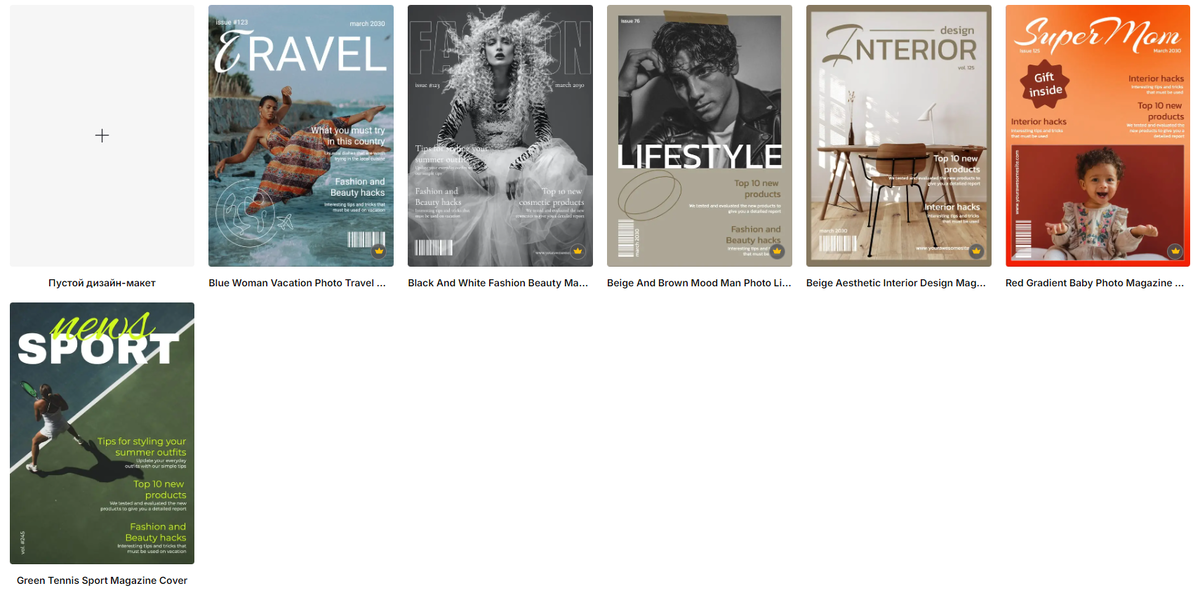The image size is (1200, 593).
Task: Open the Beige Aesthetic Interior Design thumbnail
Action: click(899, 136)
